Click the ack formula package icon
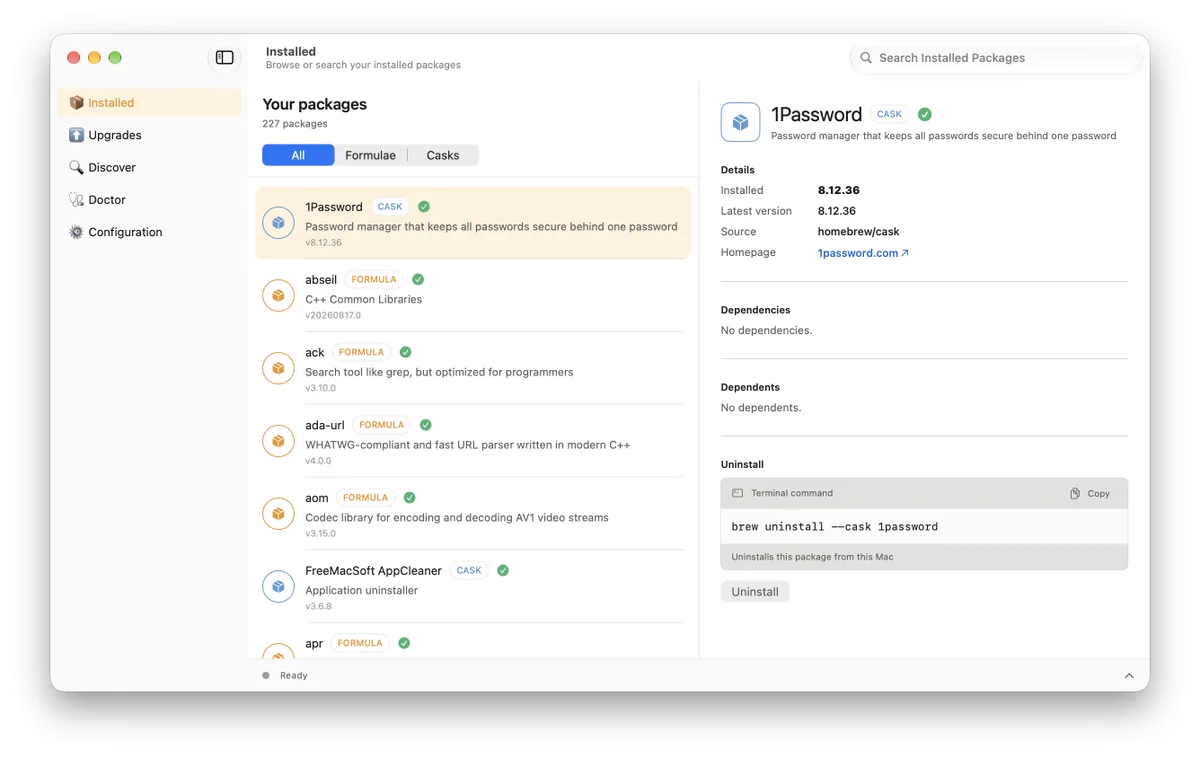Image resolution: width=1200 pixels, height=758 pixels. (278, 368)
